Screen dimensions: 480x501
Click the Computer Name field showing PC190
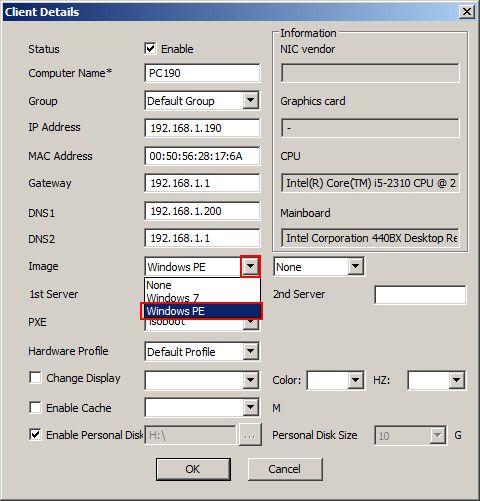(202, 73)
